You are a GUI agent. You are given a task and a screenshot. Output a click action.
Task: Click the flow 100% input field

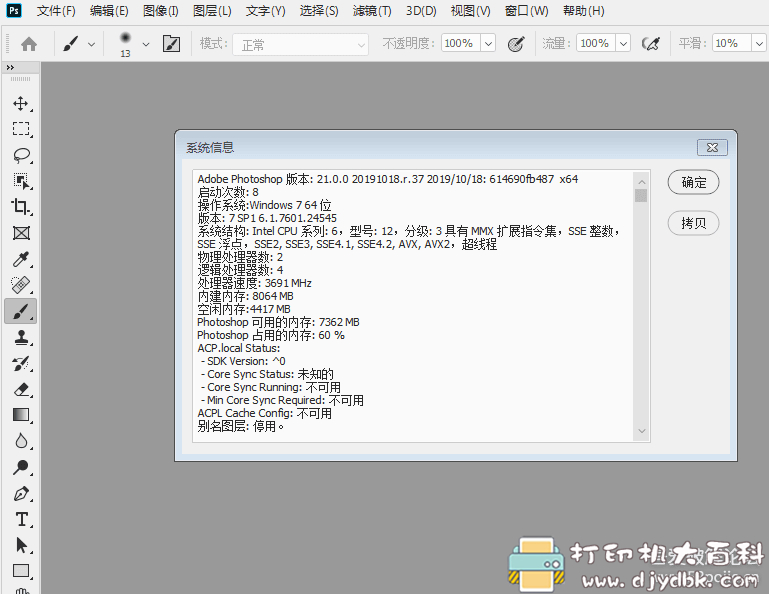(x=595, y=43)
